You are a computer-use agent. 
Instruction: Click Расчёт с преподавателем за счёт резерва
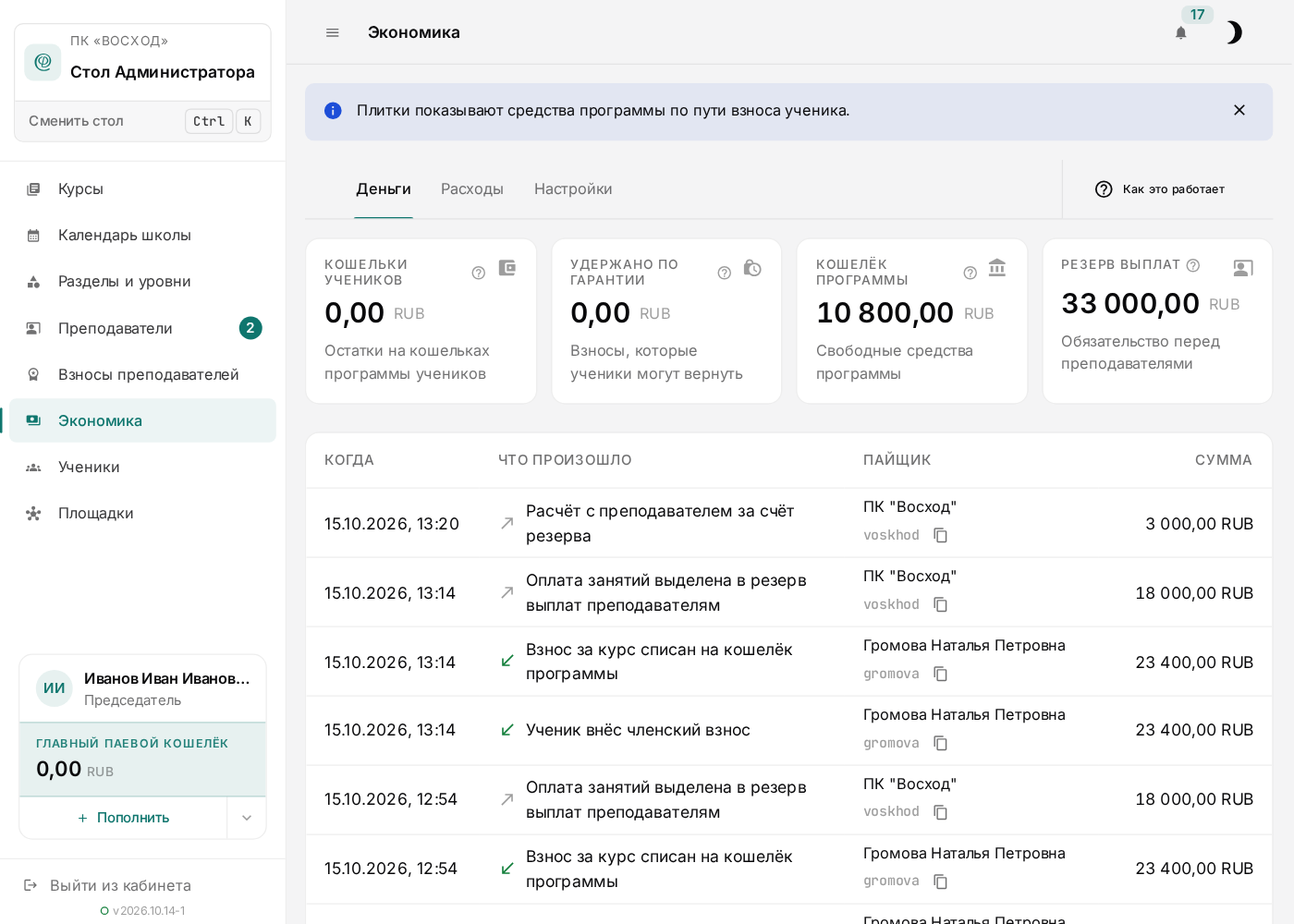point(660,523)
